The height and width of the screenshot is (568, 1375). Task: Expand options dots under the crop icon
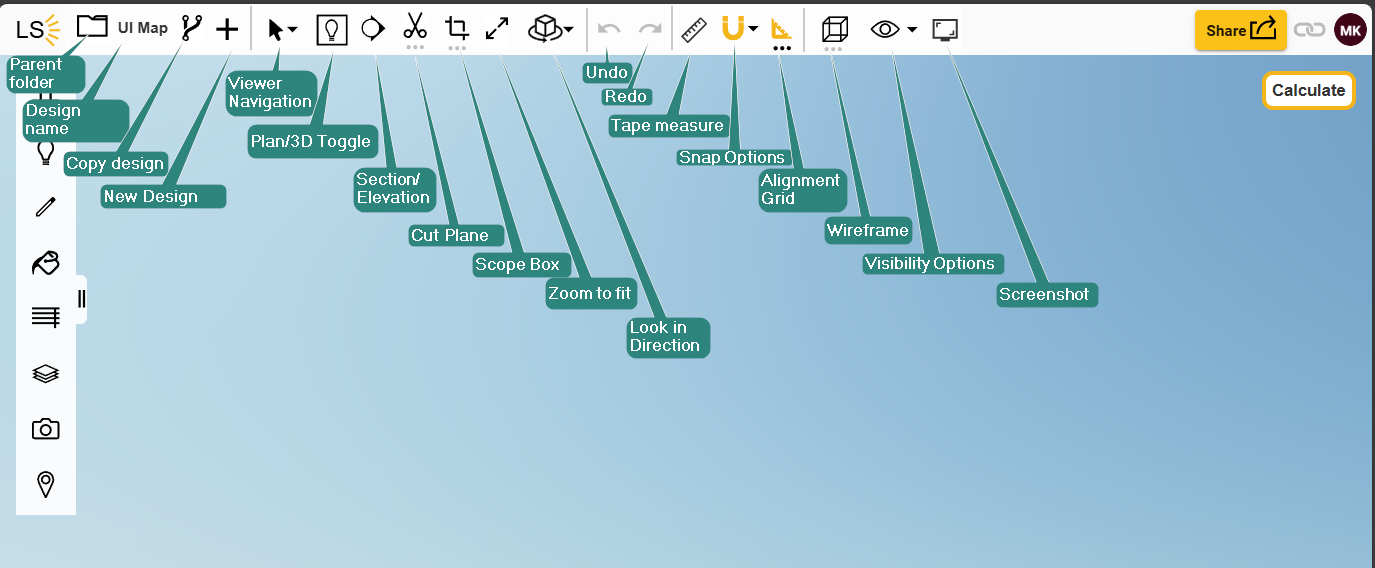point(457,47)
